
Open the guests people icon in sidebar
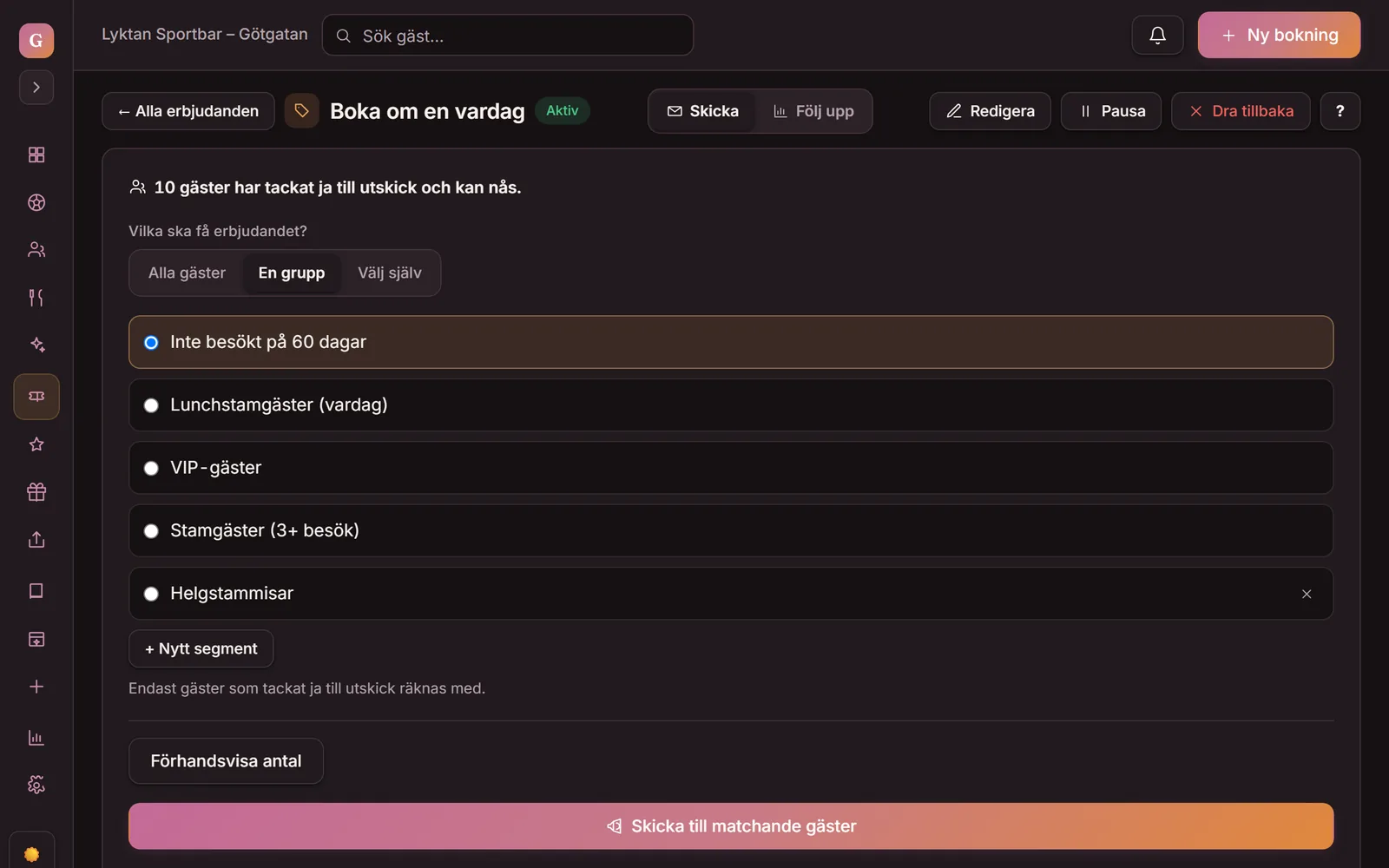coord(36,250)
